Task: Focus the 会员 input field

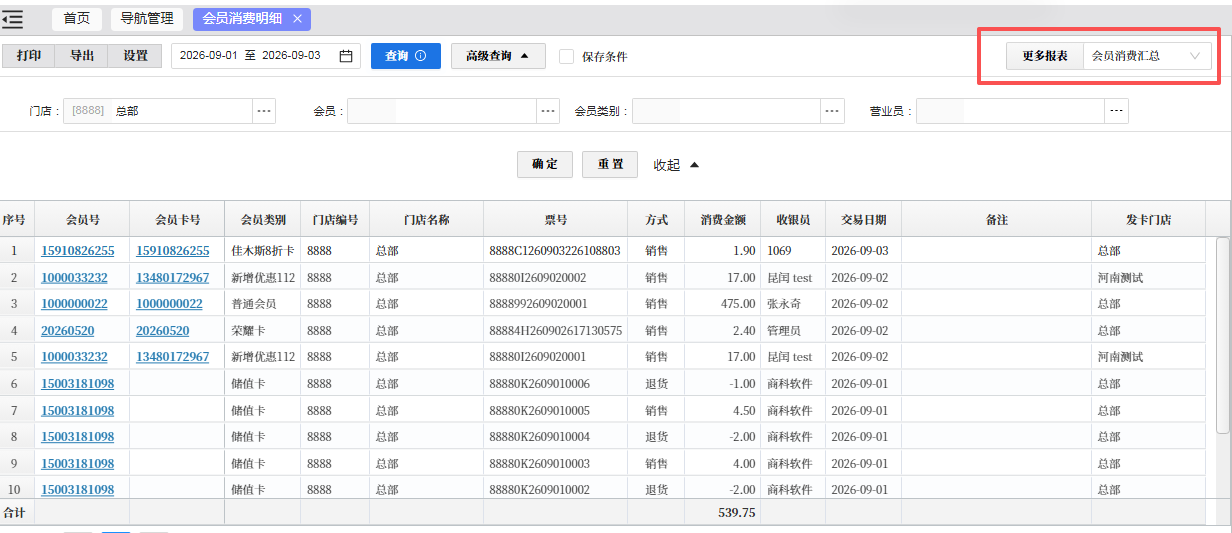Action: [442, 111]
